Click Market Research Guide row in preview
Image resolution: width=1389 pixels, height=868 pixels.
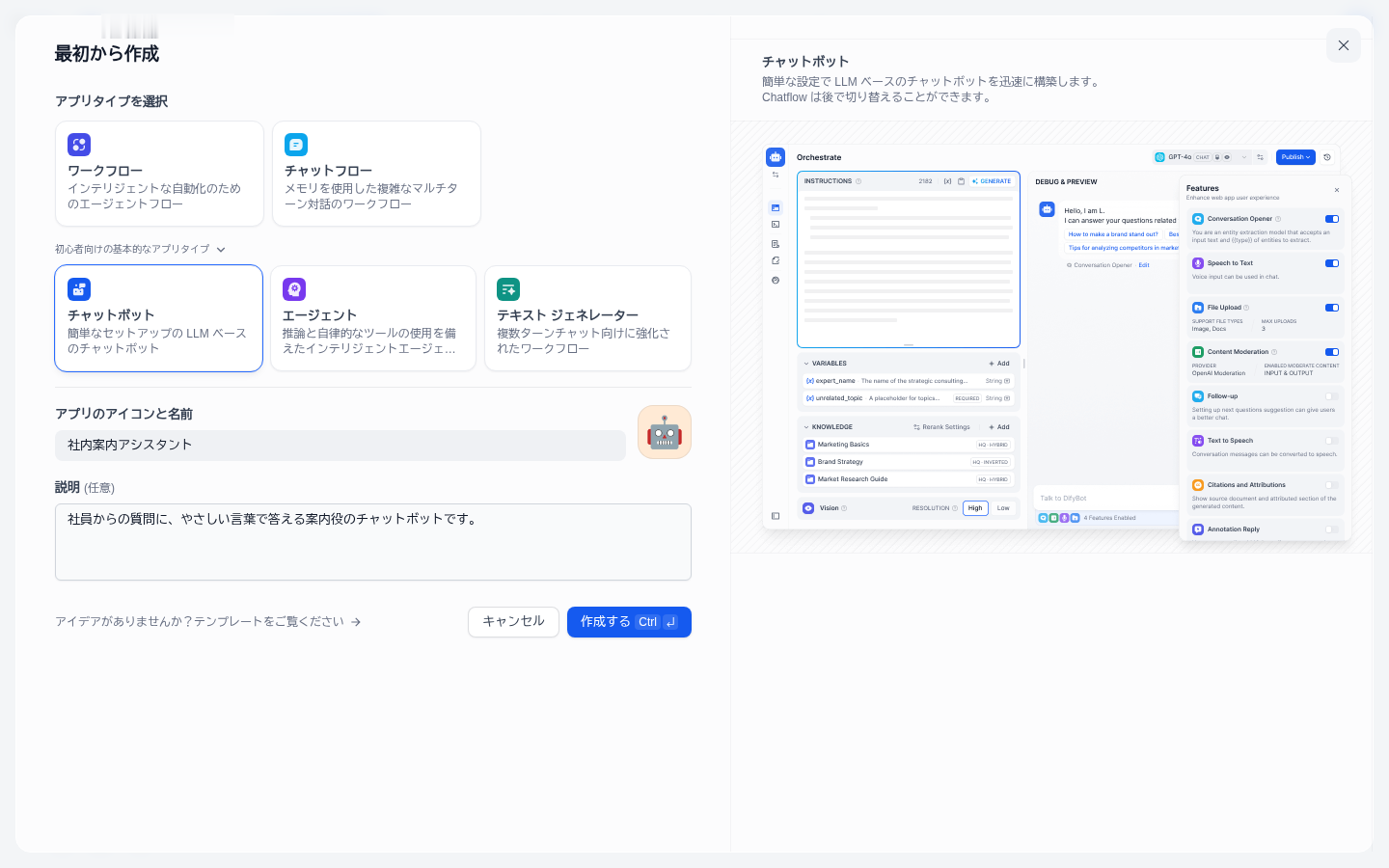908,479
